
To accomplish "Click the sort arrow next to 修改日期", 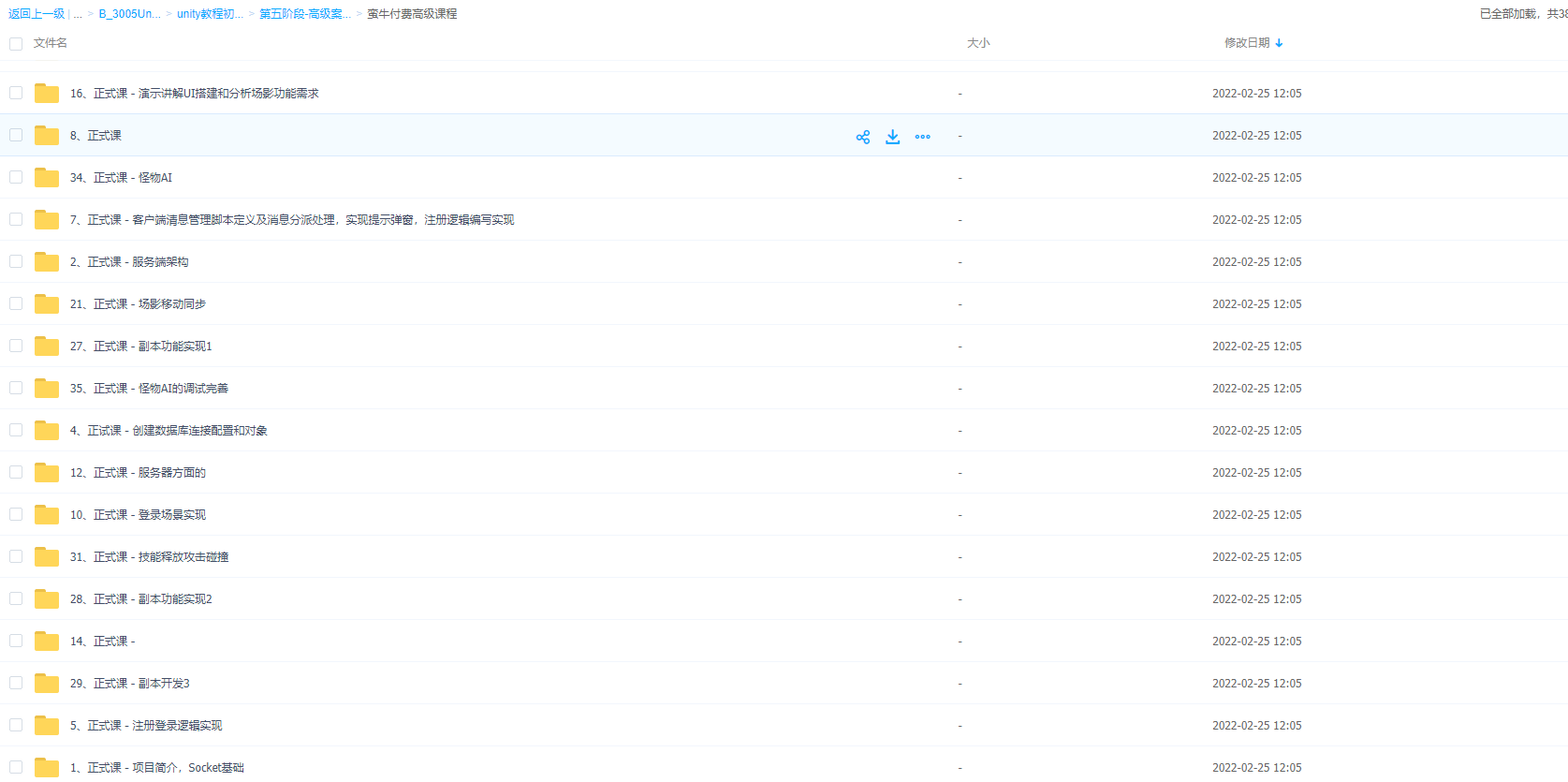I will coord(1280,43).
